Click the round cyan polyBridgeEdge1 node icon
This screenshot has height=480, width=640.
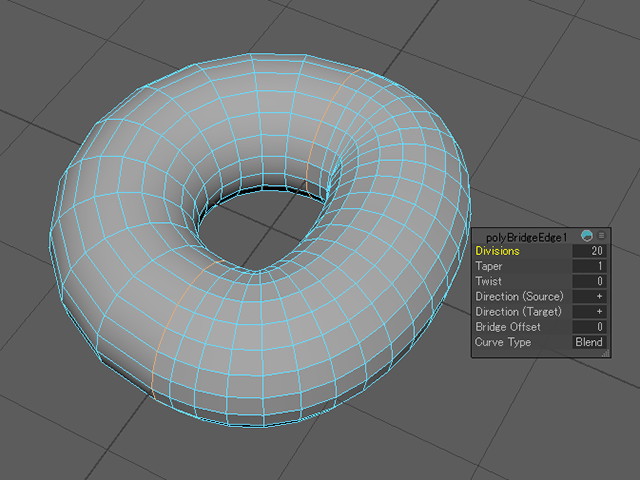click(587, 236)
